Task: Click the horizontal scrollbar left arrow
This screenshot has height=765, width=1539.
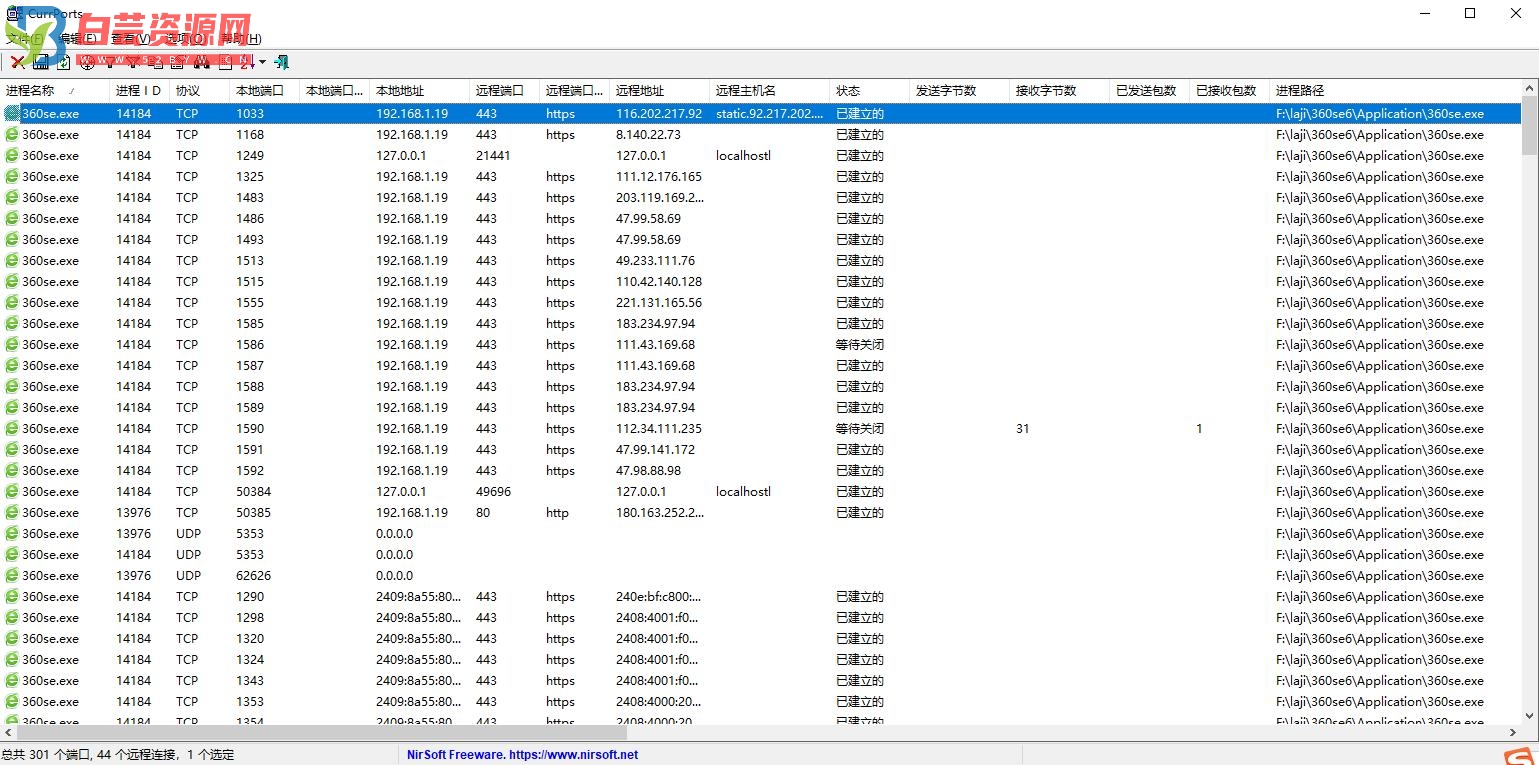Action: point(8,733)
